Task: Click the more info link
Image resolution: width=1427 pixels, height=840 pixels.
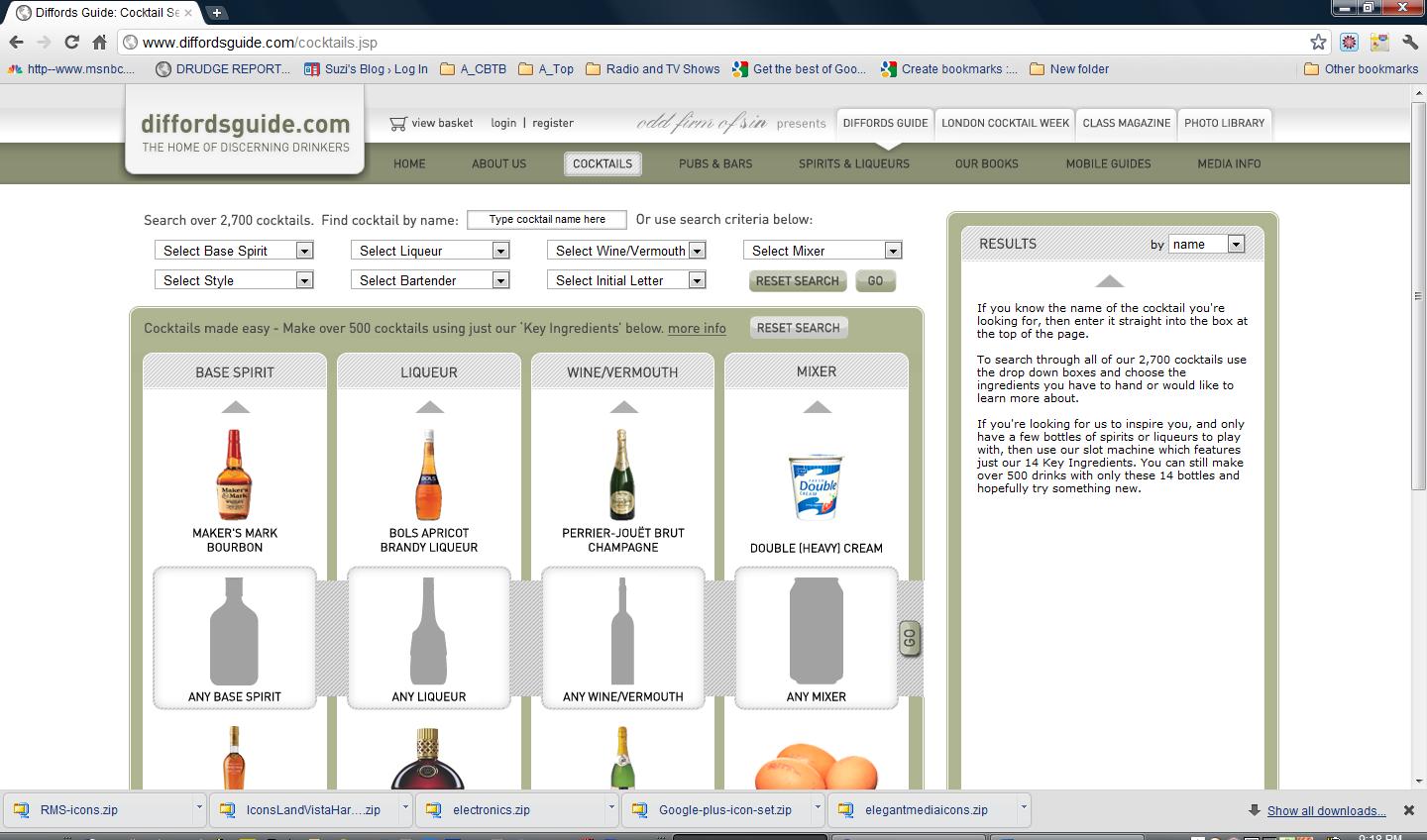Action: coord(697,328)
